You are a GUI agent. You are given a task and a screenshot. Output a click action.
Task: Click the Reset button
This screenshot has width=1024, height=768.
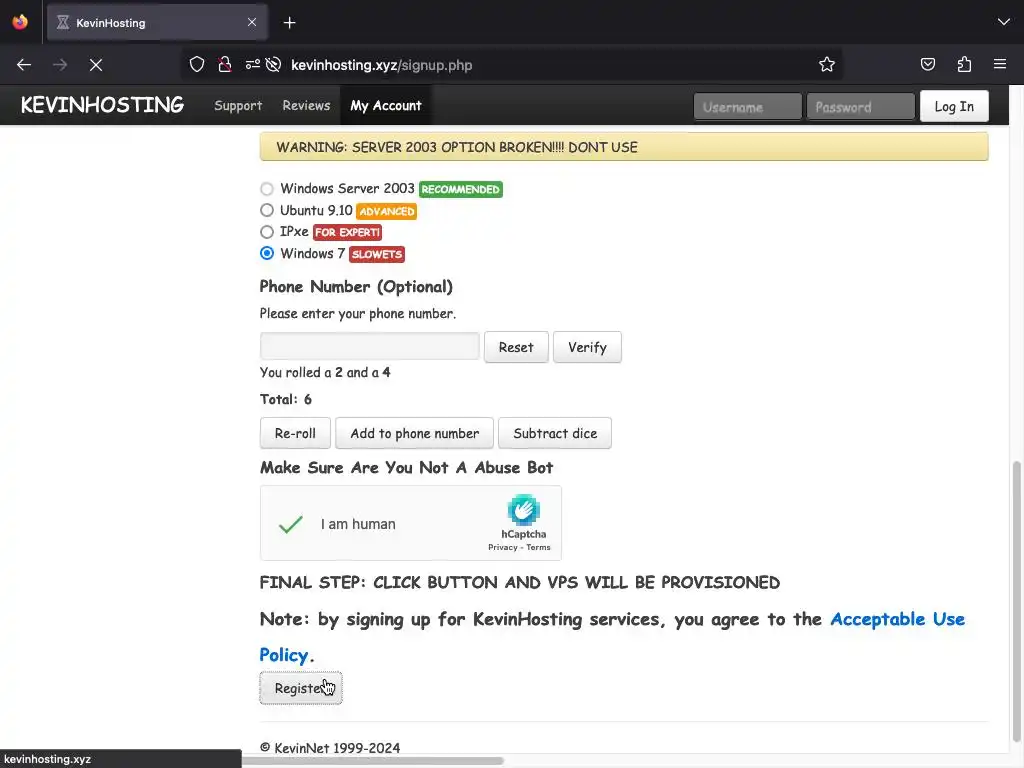(516, 347)
